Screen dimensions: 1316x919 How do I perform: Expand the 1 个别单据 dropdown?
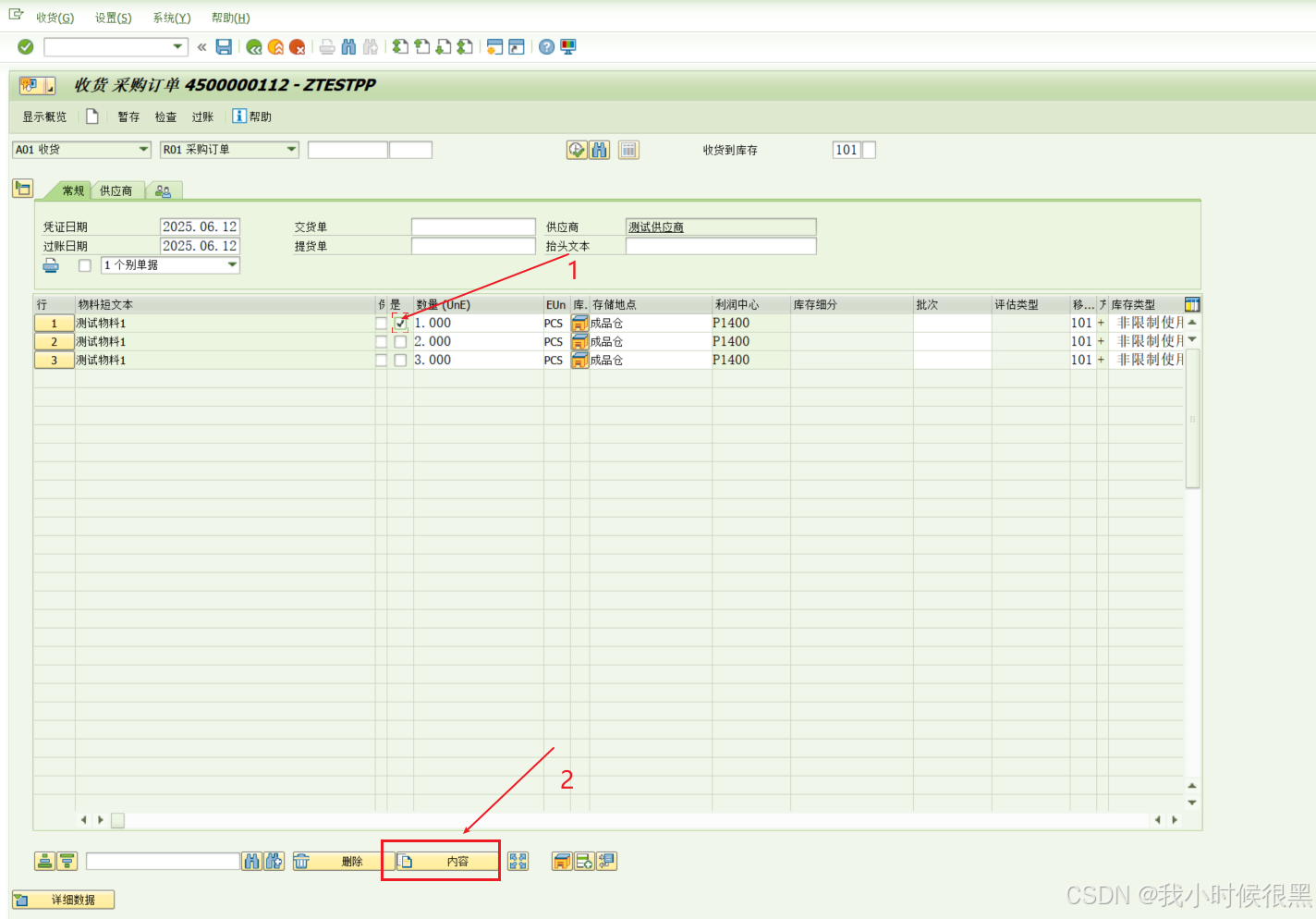(x=231, y=265)
